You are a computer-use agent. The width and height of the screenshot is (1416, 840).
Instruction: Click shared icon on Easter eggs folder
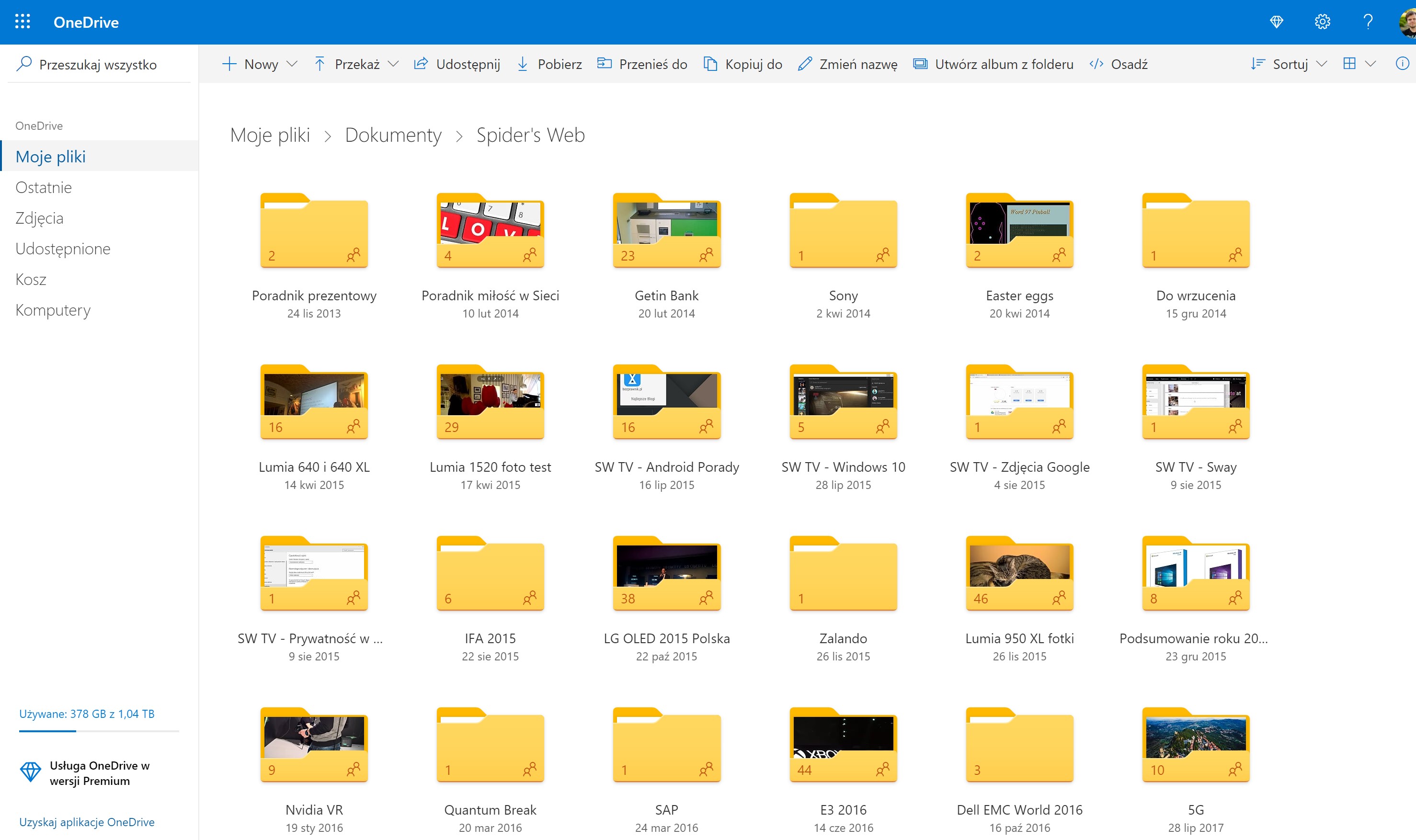(1059, 255)
